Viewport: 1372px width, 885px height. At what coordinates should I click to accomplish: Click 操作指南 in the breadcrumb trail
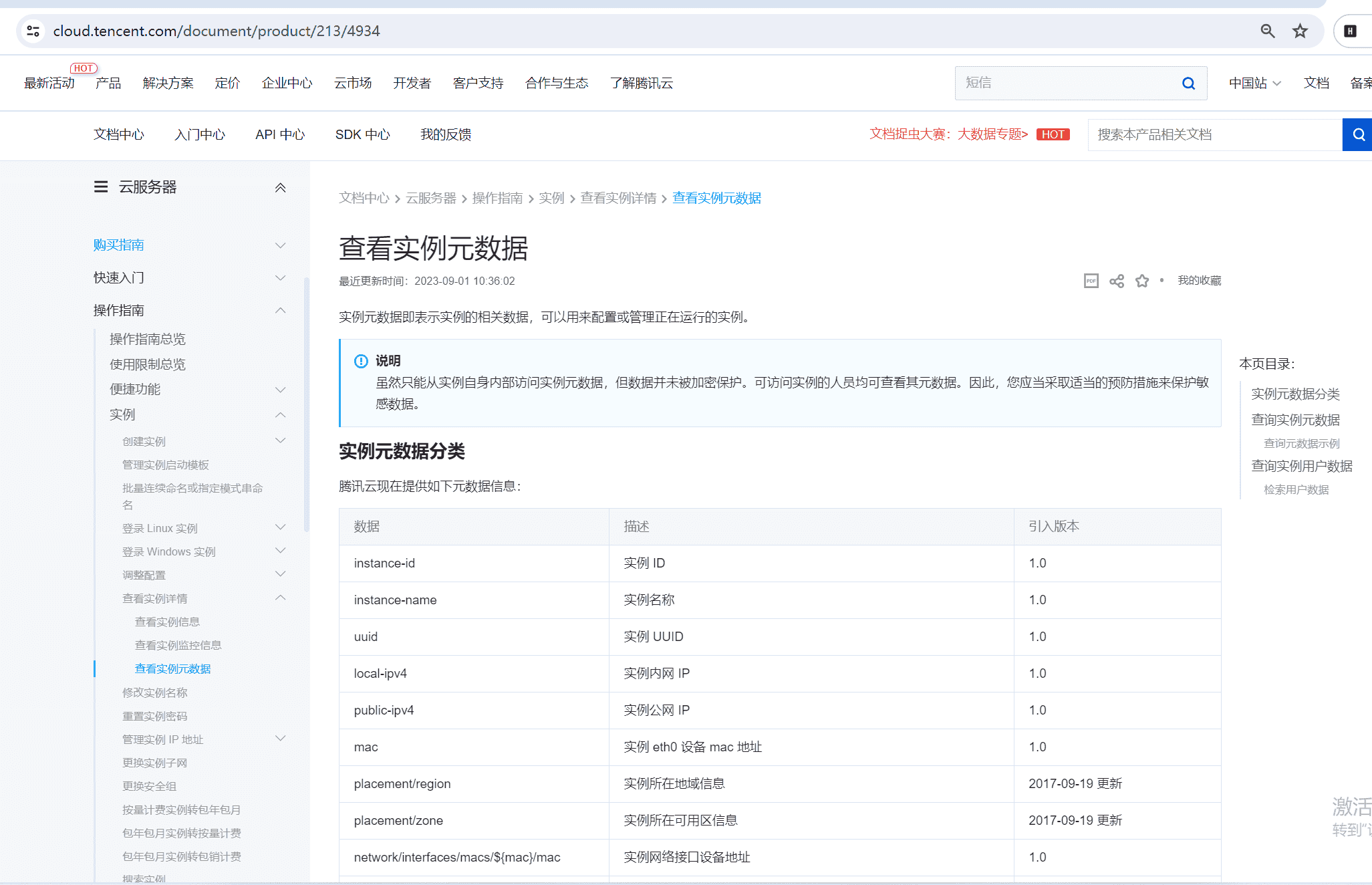click(x=497, y=198)
